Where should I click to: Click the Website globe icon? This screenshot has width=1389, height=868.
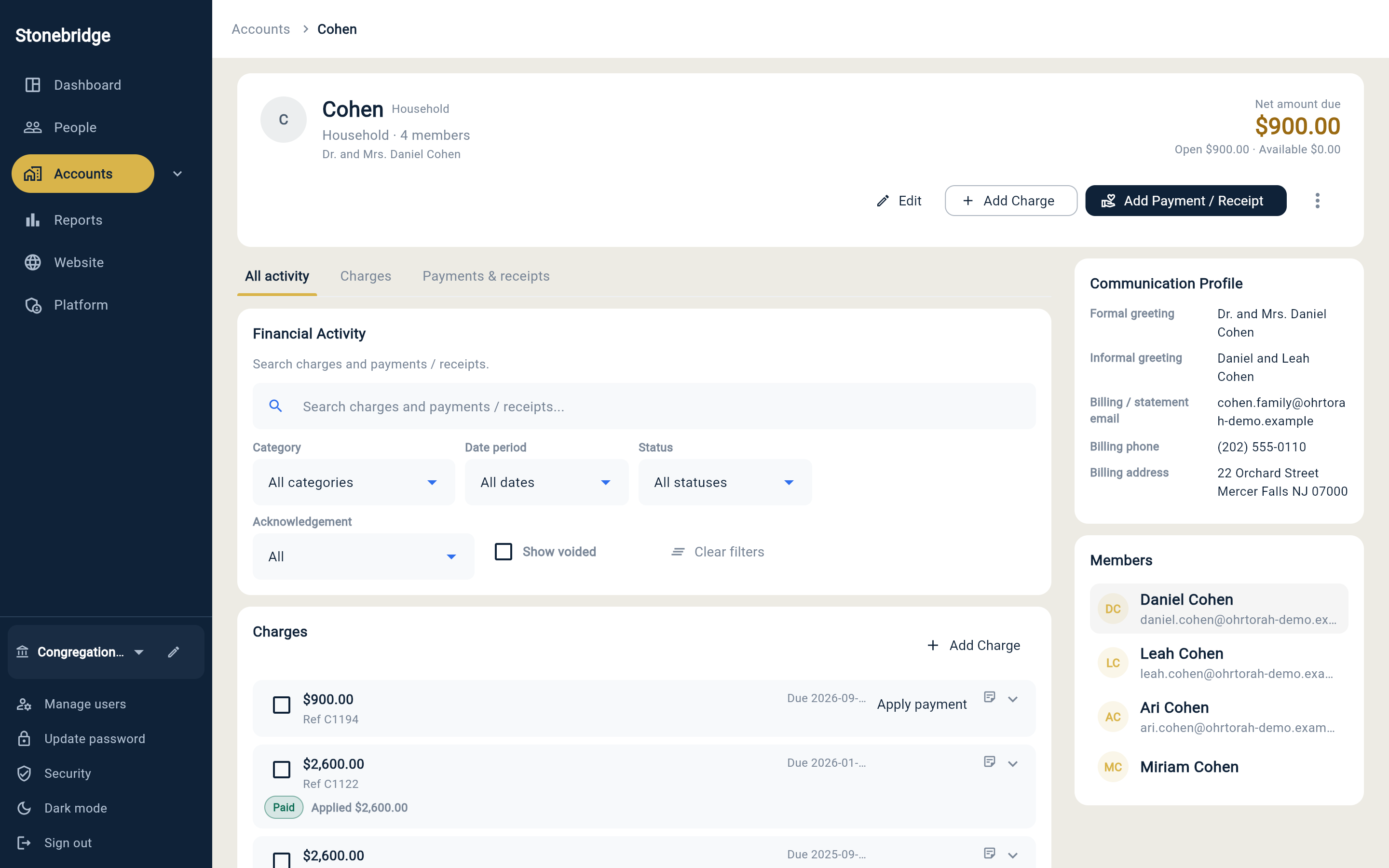pyautogui.click(x=33, y=262)
